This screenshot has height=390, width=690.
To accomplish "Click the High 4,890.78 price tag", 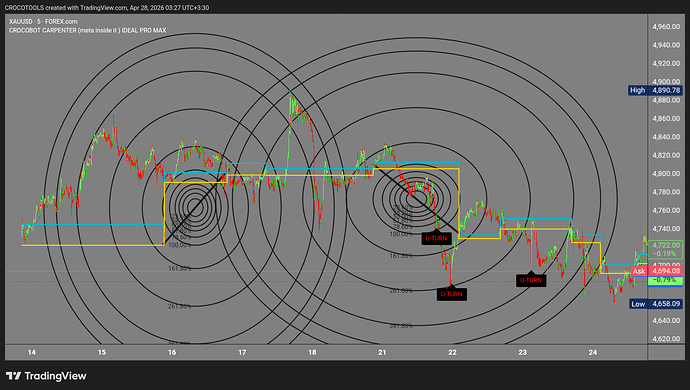I will coord(655,90).
